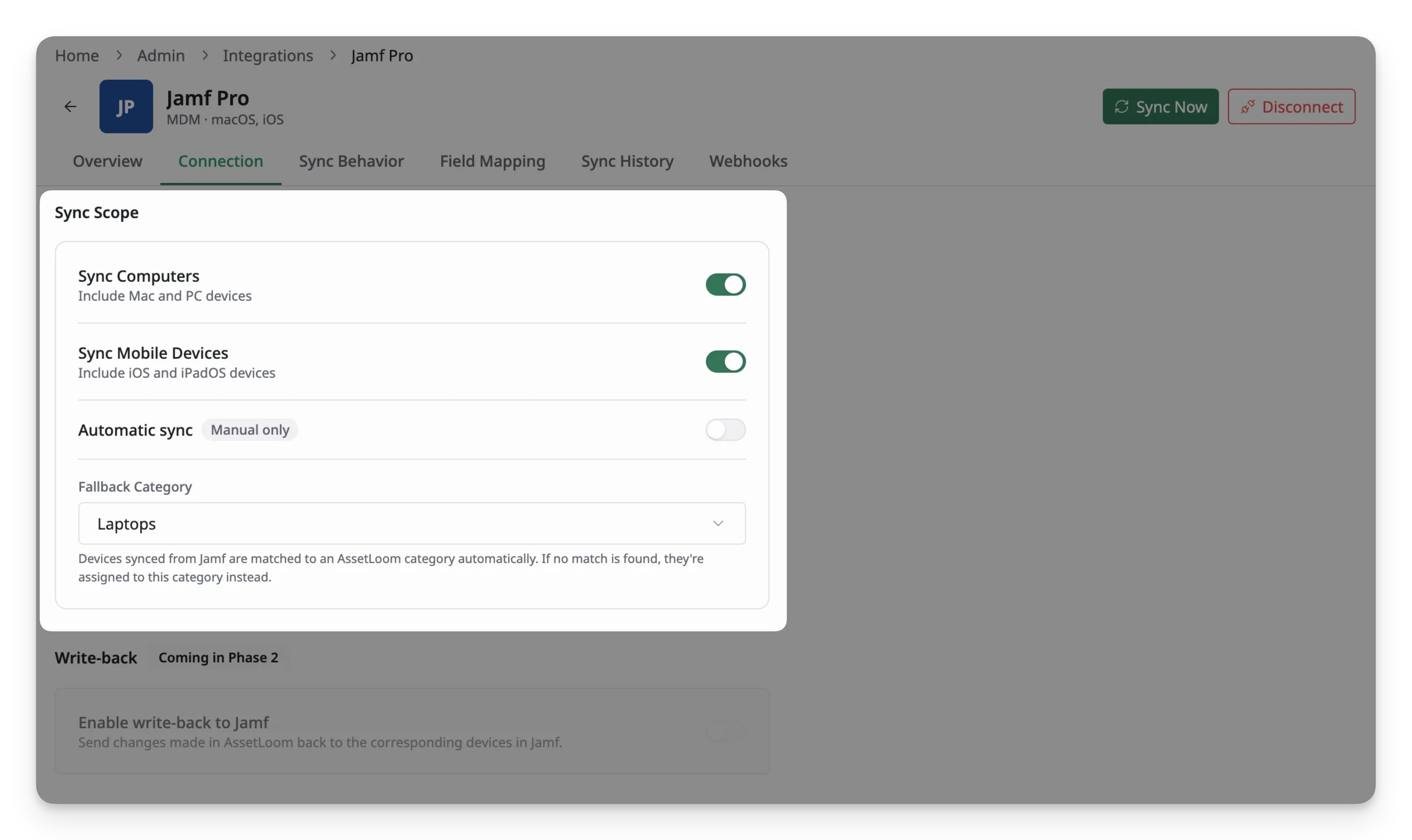This screenshot has width=1412, height=840.
Task: Click the Include Mac and PC devices text
Action: pos(165,296)
